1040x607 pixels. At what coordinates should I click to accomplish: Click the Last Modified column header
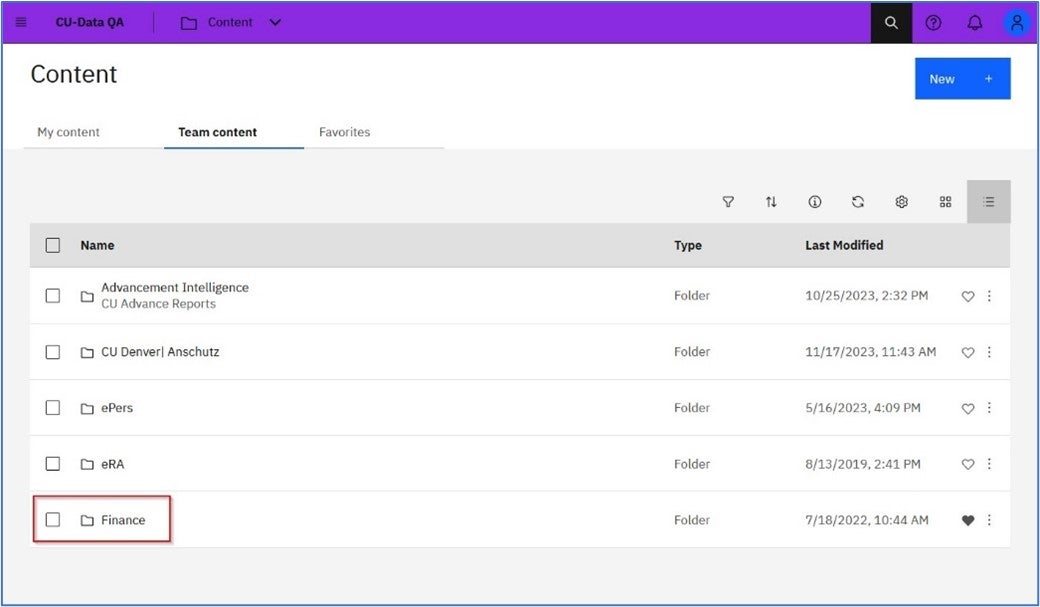pos(844,245)
